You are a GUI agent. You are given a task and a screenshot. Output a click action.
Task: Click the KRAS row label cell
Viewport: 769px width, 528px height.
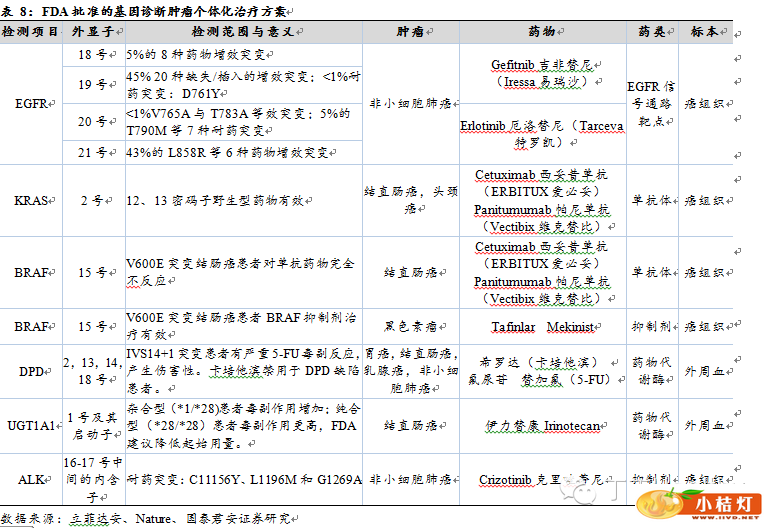(x=30, y=201)
